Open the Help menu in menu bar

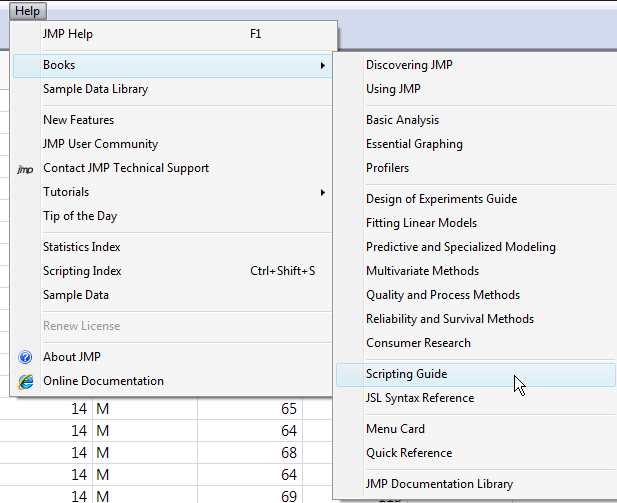pos(27,10)
